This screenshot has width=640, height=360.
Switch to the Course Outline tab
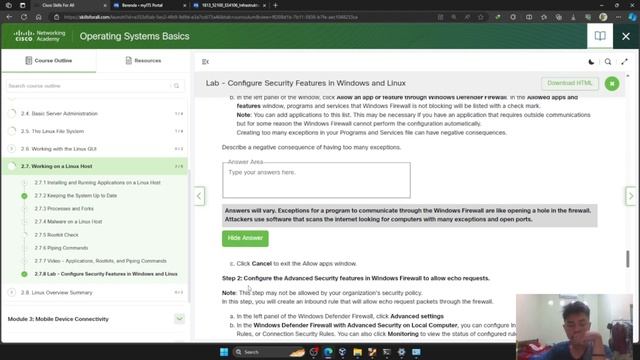pos(49,60)
